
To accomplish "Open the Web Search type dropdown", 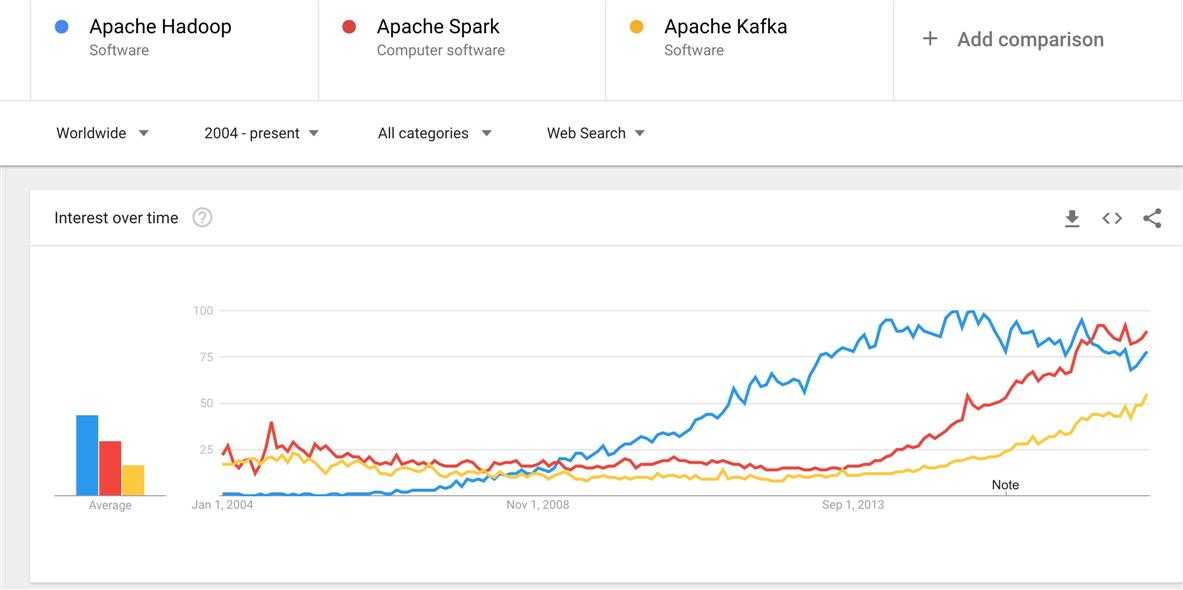I will point(596,134).
